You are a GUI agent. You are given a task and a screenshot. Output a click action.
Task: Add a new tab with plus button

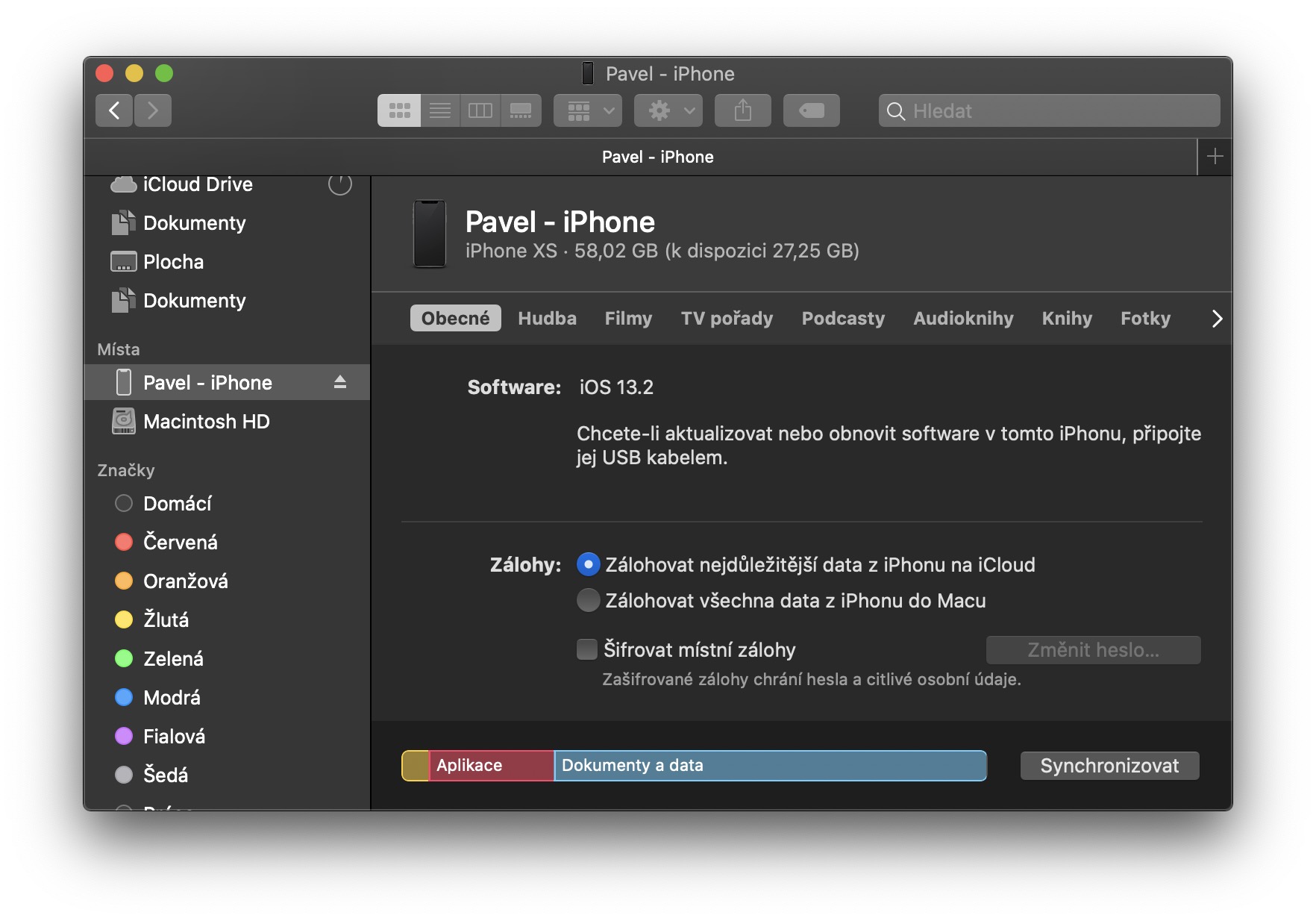pos(1215,157)
